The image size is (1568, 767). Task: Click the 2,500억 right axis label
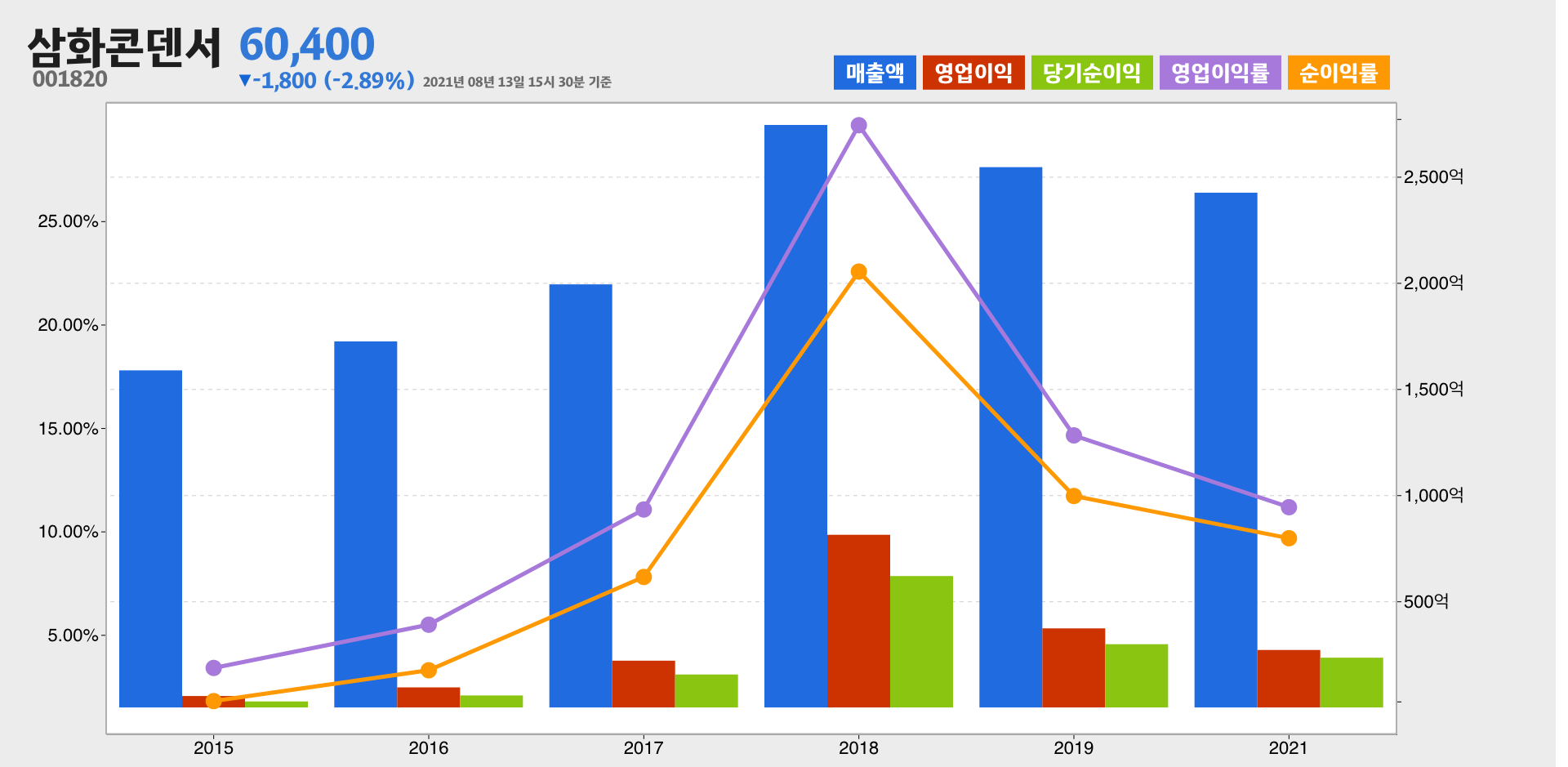[1433, 176]
